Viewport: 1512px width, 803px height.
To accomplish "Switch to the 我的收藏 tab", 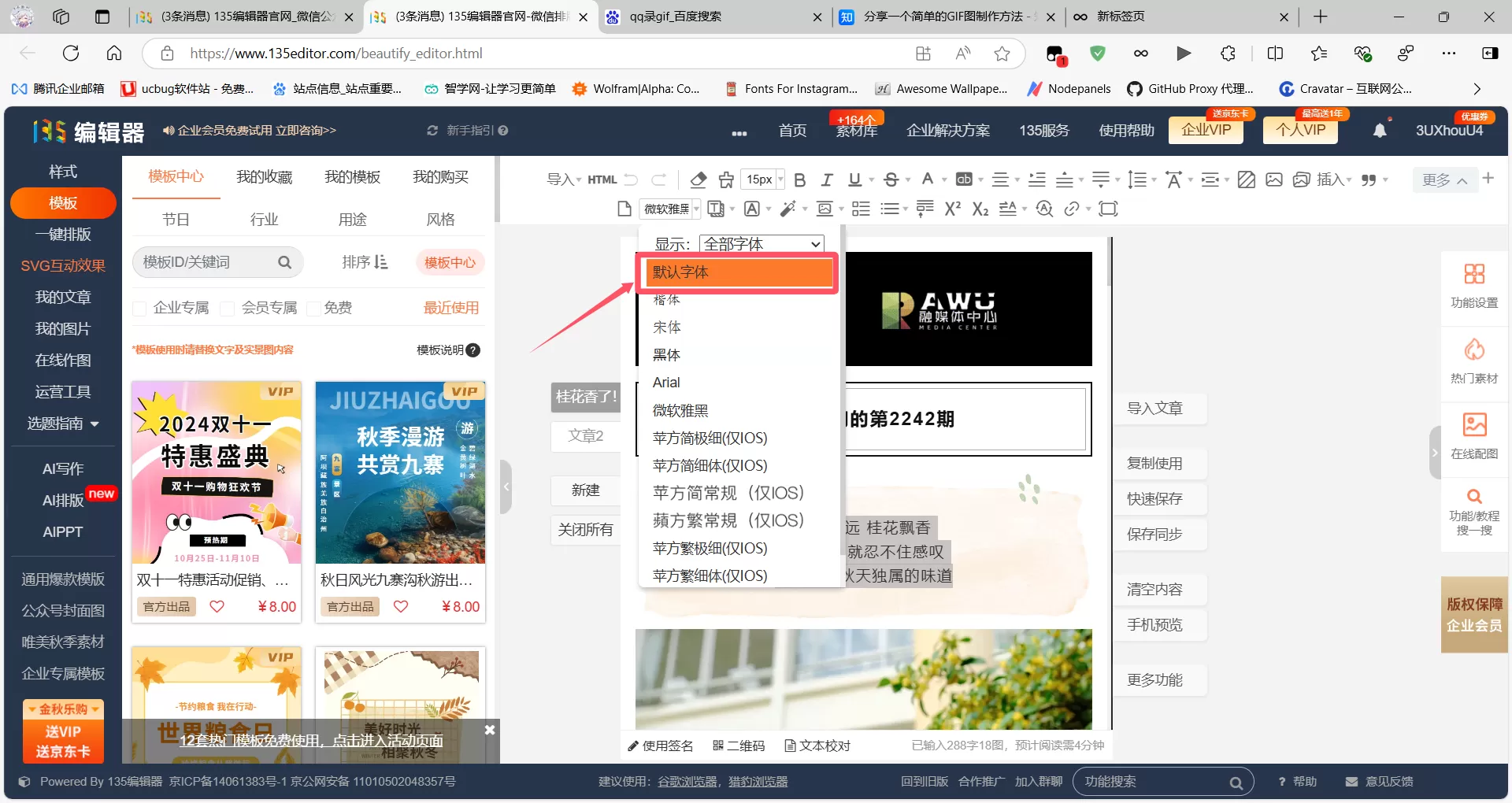I will 264,176.
